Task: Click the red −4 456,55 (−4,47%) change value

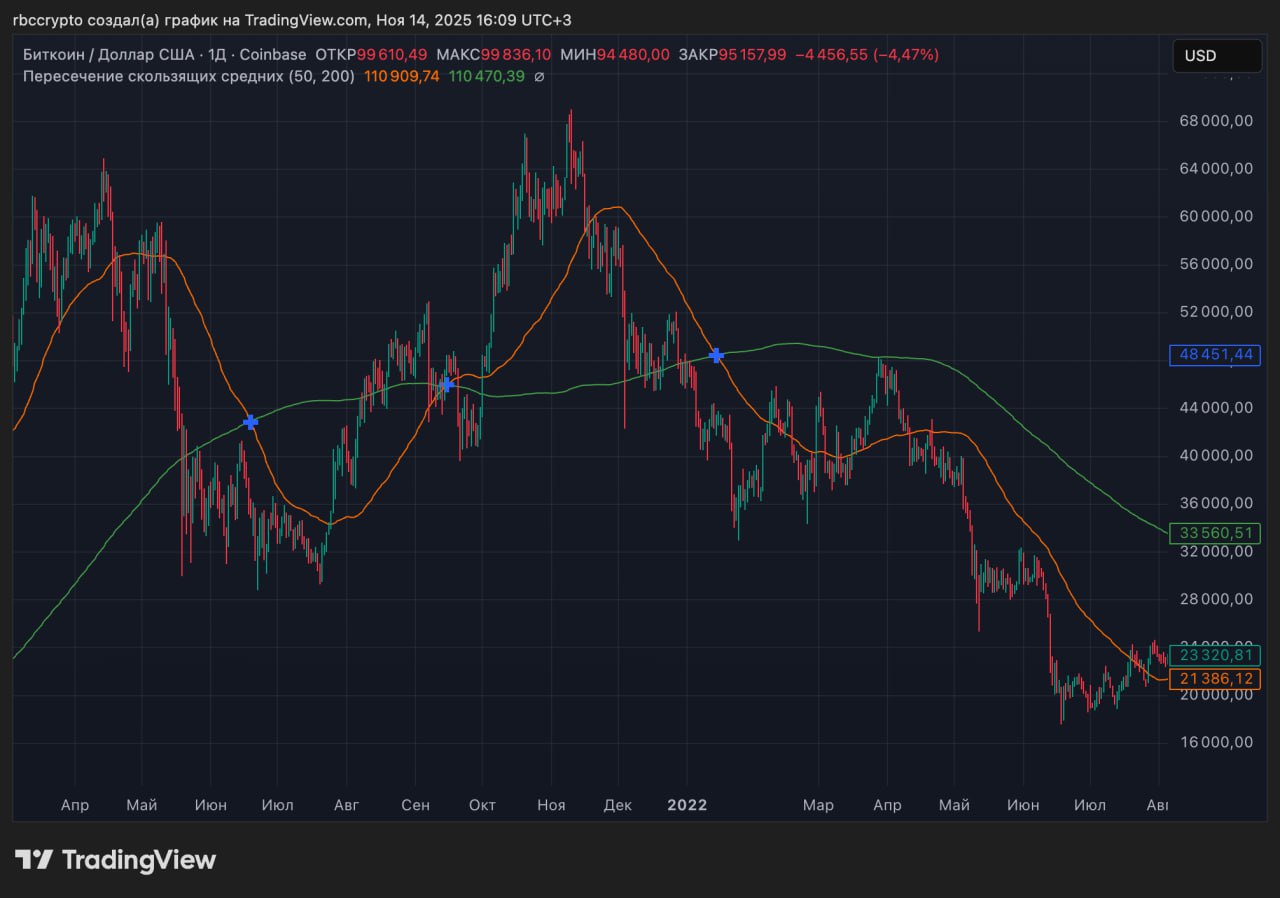Action: click(x=867, y=55)
